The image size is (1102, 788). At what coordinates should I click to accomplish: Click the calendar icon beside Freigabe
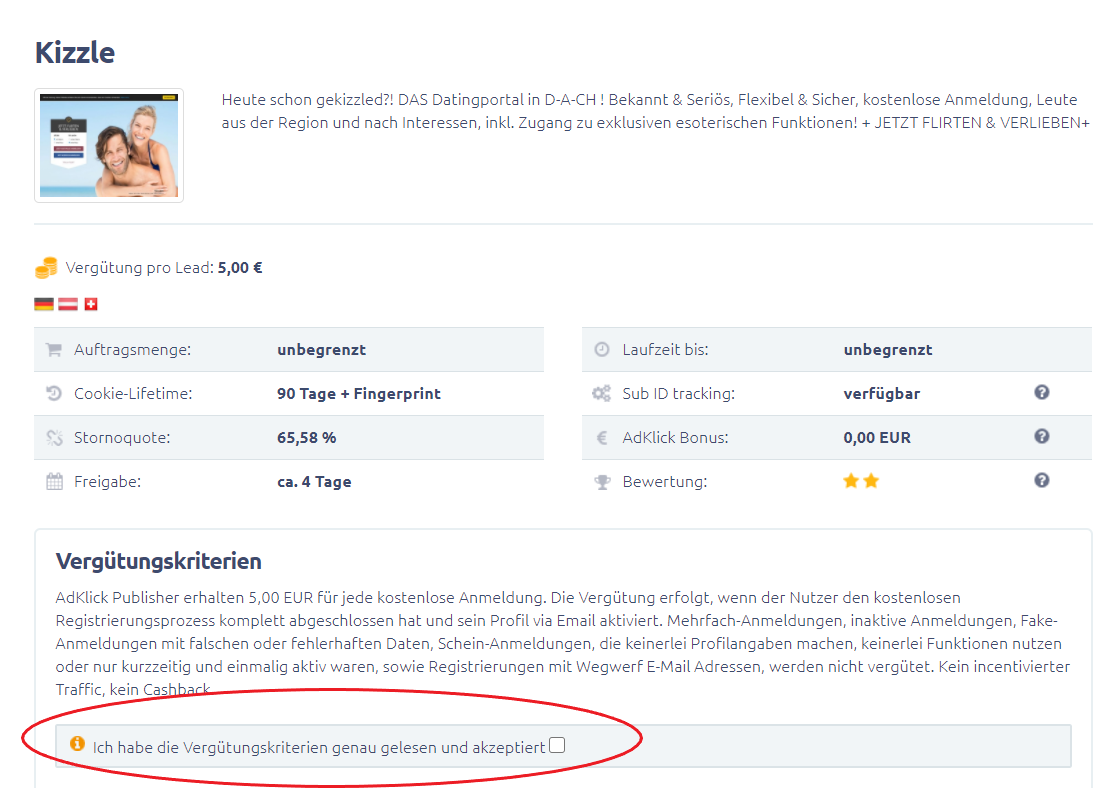(x=54, y=482)
